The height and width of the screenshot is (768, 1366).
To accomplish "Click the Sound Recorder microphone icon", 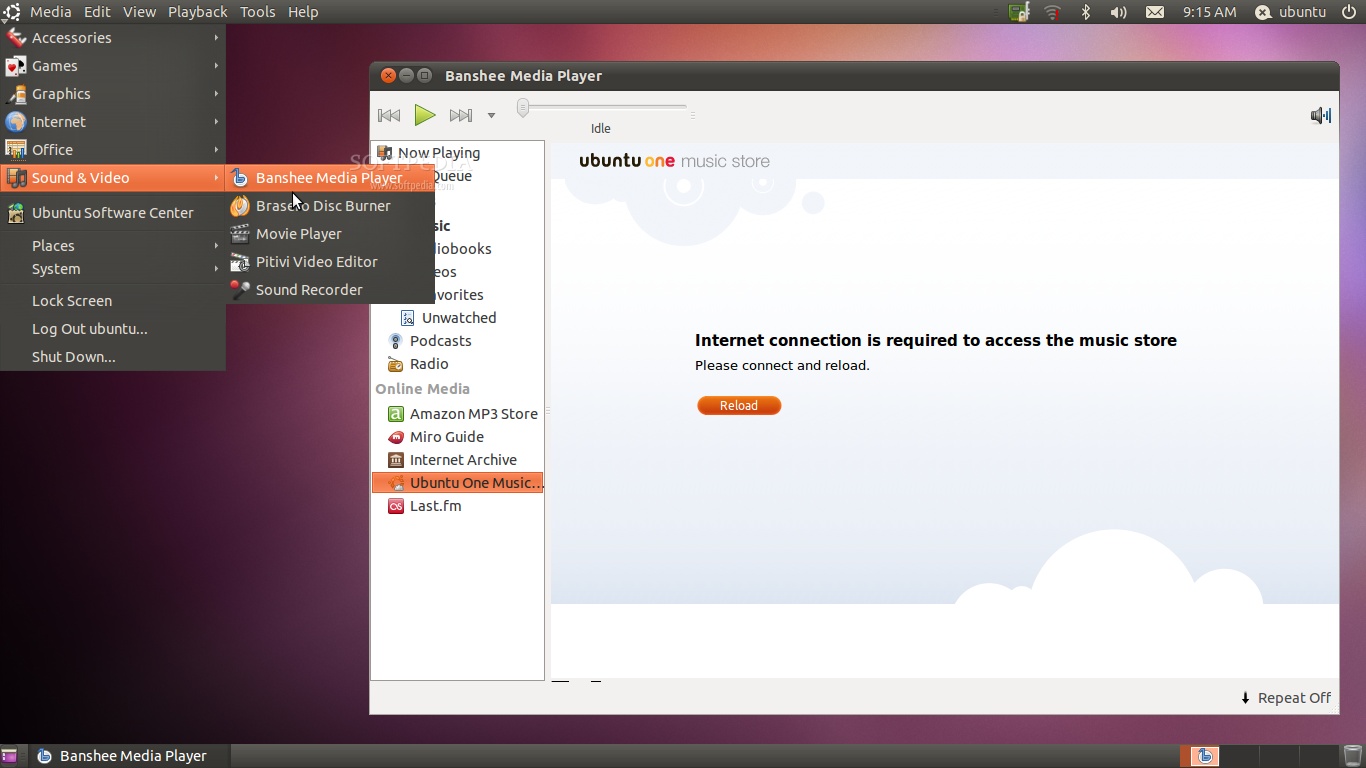I will pyautogui.click(x=240, y=290).
